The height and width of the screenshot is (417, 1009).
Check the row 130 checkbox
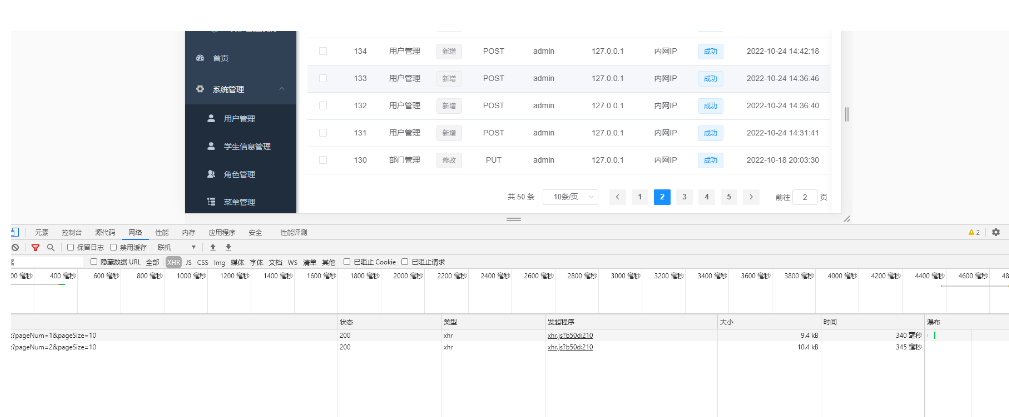tap(323, 160)
